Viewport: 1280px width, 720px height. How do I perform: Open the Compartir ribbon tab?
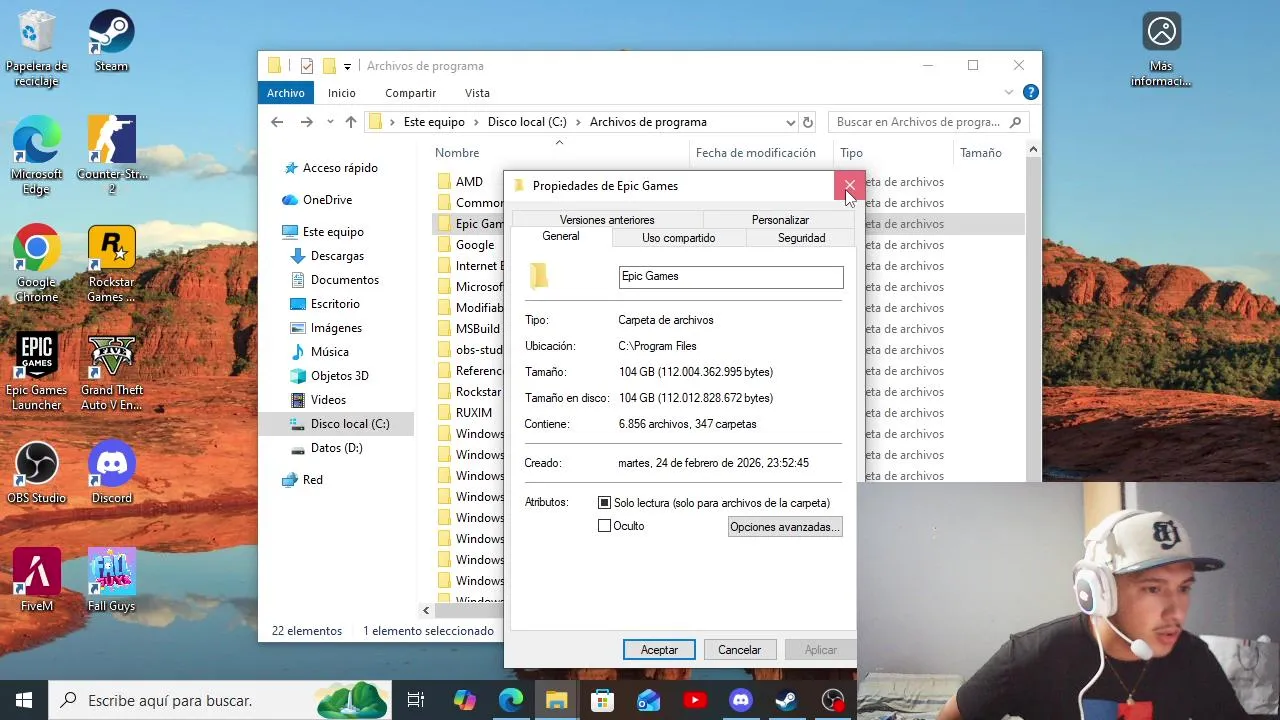[410, 92]
